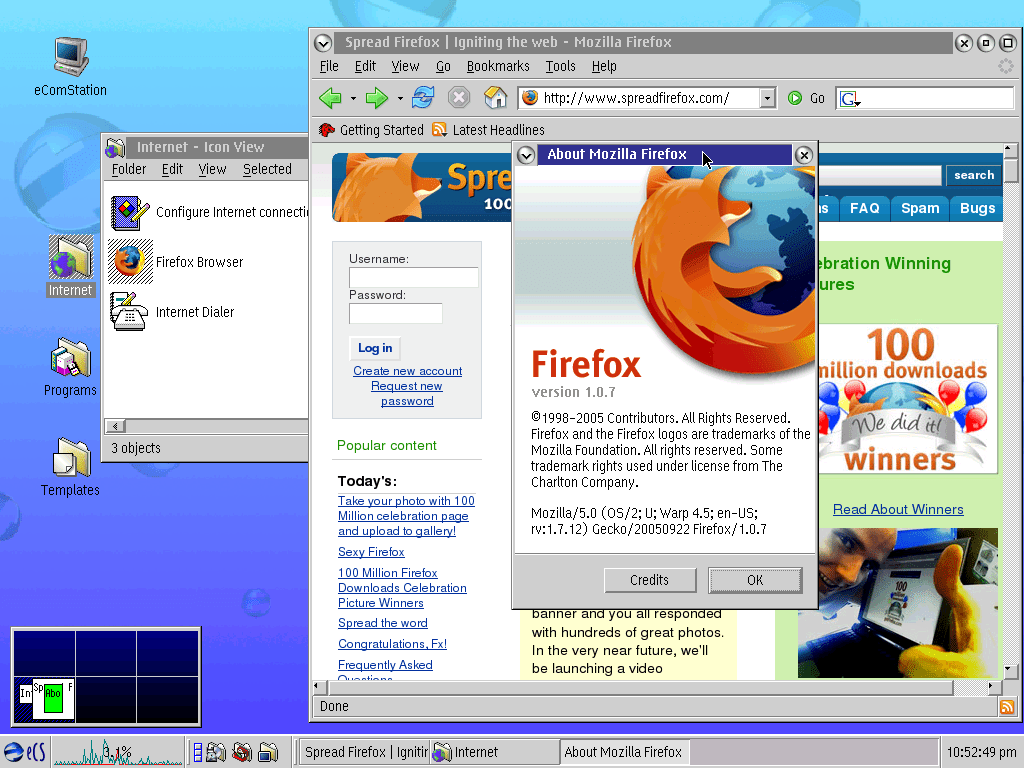This screenshot has height=768, width=1024.
Task: Open the View menu in Icon View window
Action: (212, 169)
